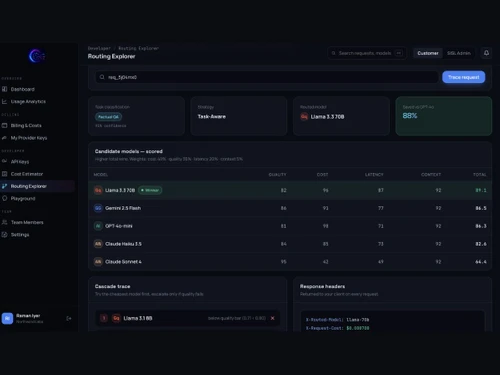The height and width of the screenshot is (375, 500).
Task: Click the Gemini 2.5 Flash provider icon
Action: coord(98,208)
